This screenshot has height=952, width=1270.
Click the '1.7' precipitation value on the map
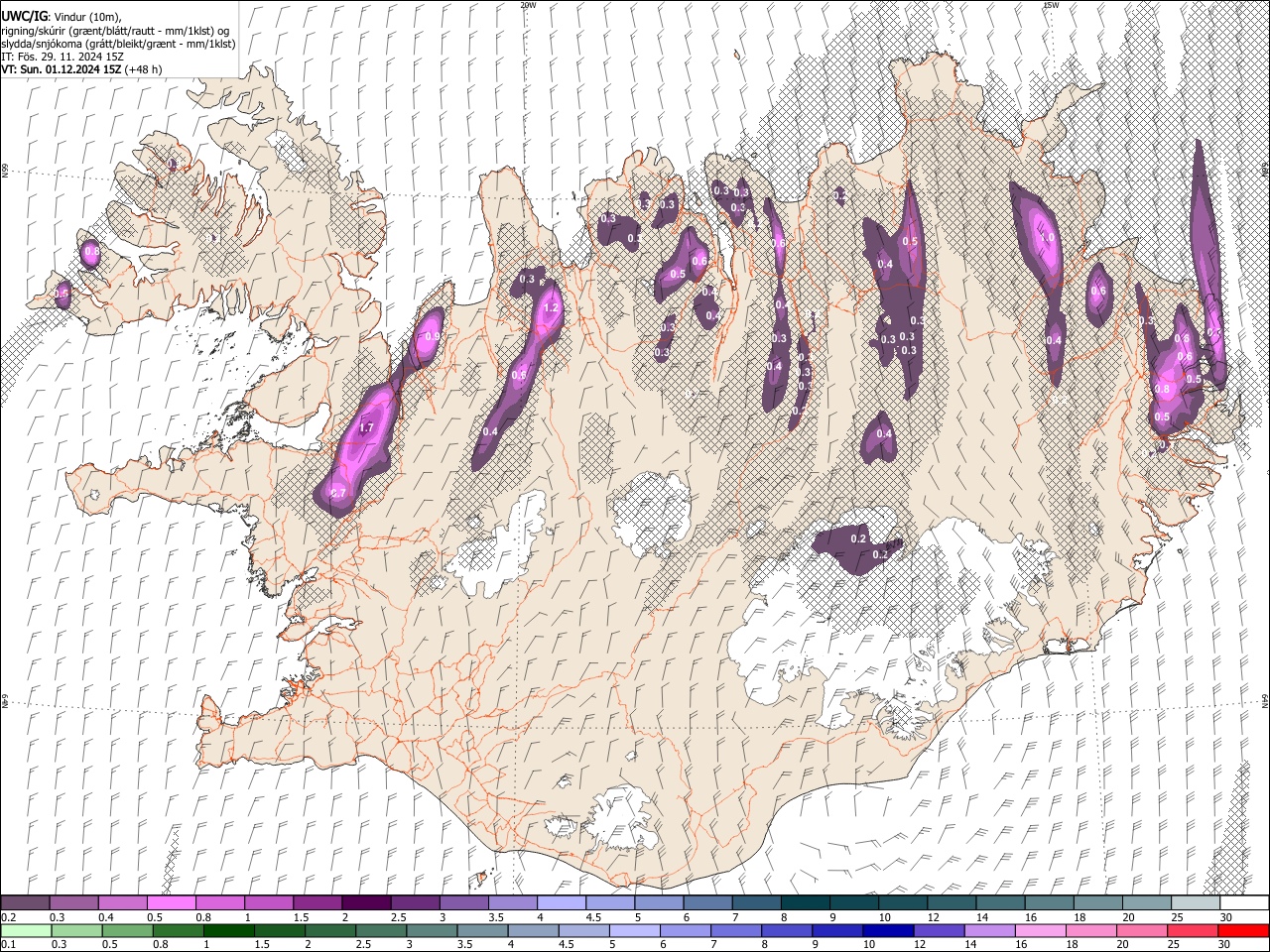pos(365,428)
